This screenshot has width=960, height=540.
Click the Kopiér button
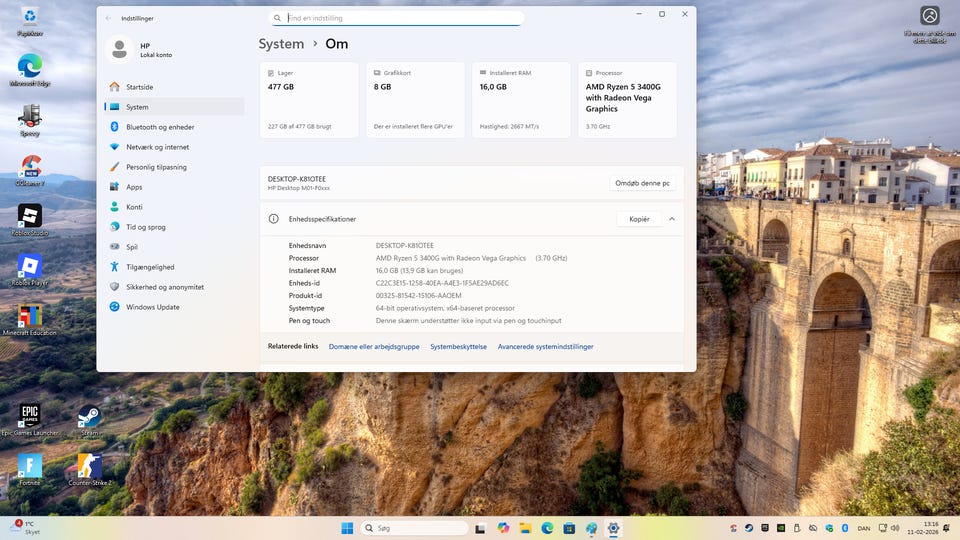(638, 219)
